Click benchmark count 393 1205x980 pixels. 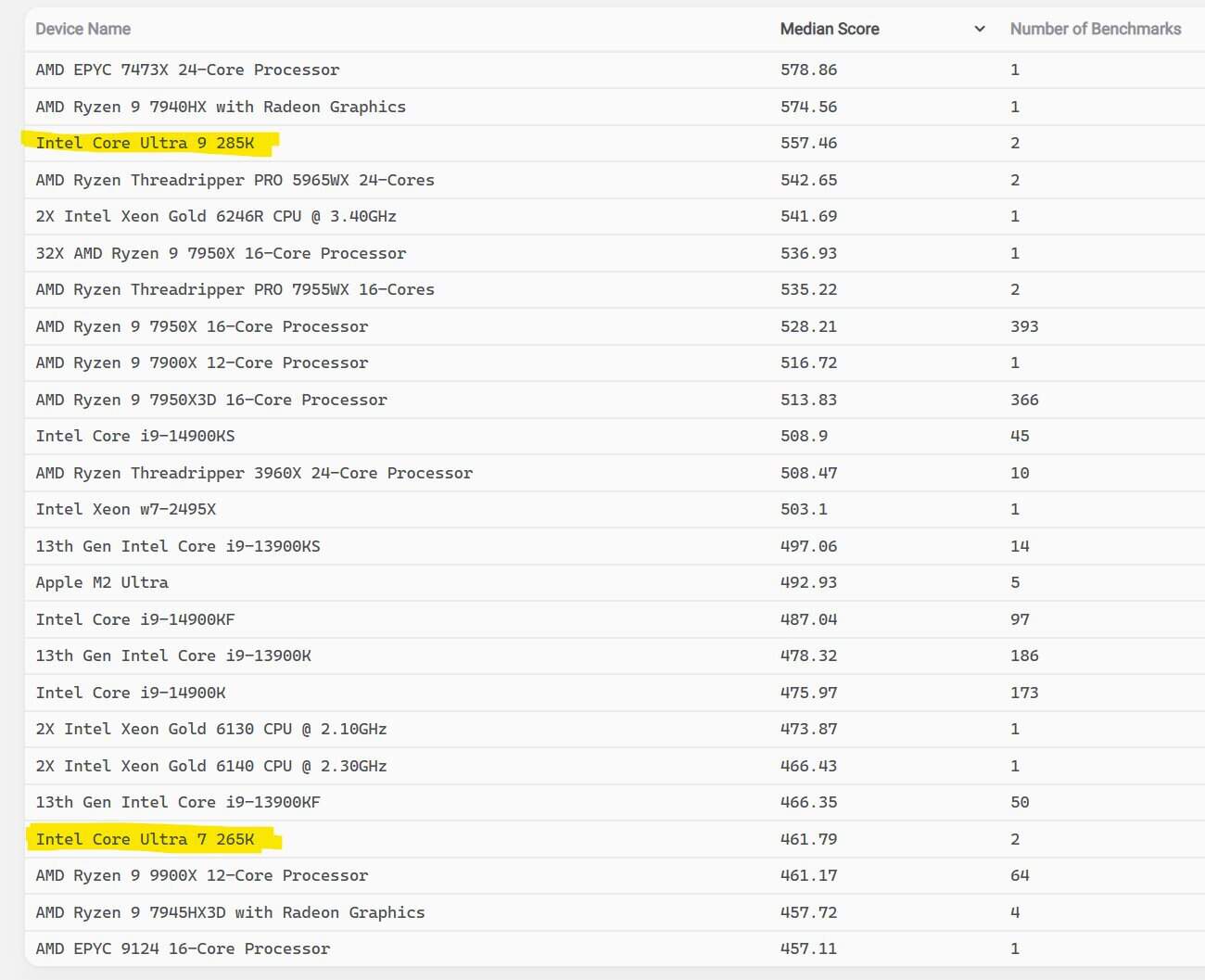pyautogui.click(x=1024, y=326)
